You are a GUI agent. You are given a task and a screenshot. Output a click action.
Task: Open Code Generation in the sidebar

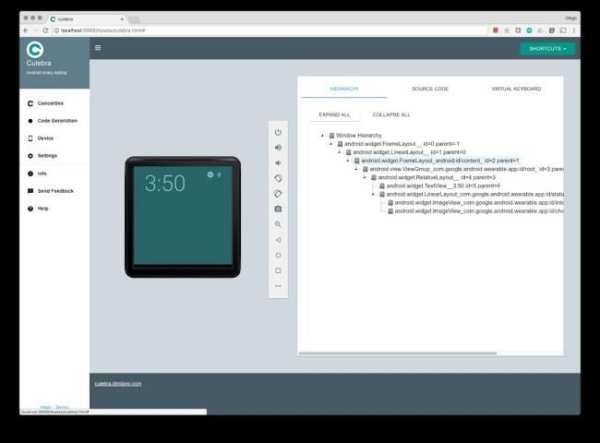[55, 121]
